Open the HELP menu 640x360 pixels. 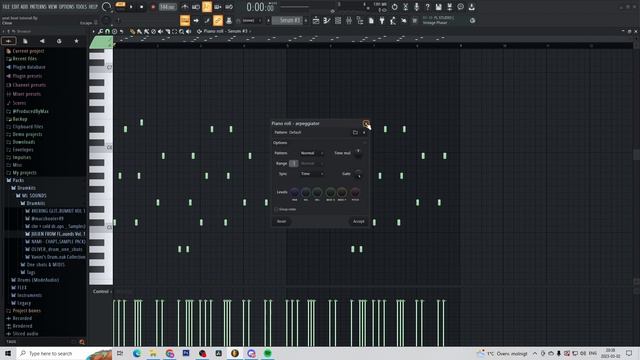click(x=93, y=7)
